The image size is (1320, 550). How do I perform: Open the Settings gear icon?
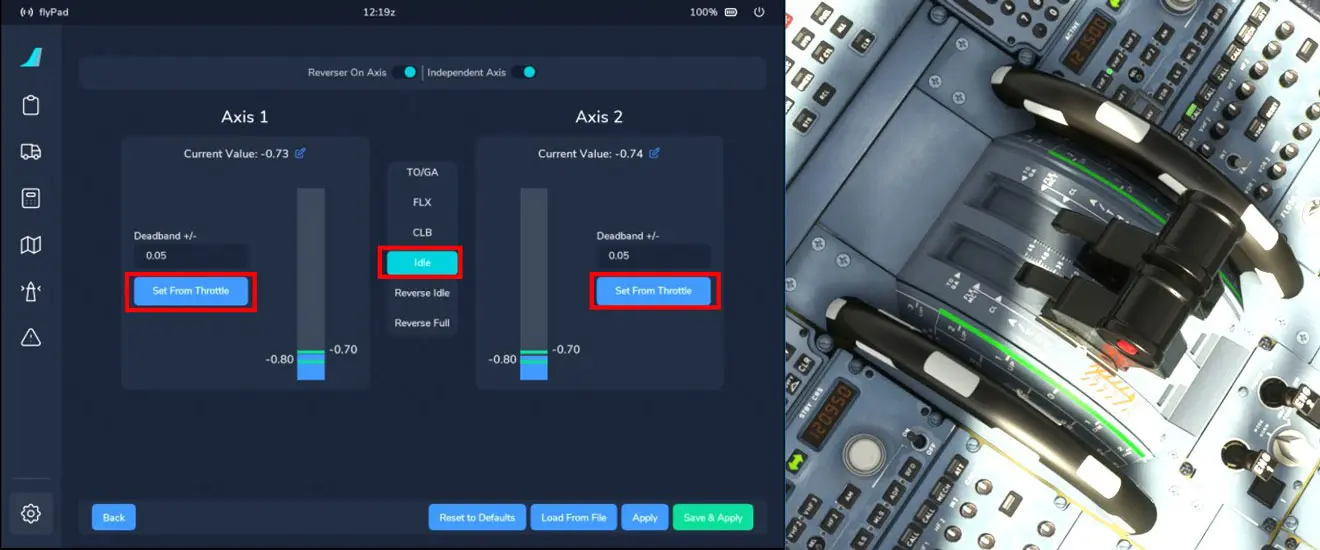(30, 514)
